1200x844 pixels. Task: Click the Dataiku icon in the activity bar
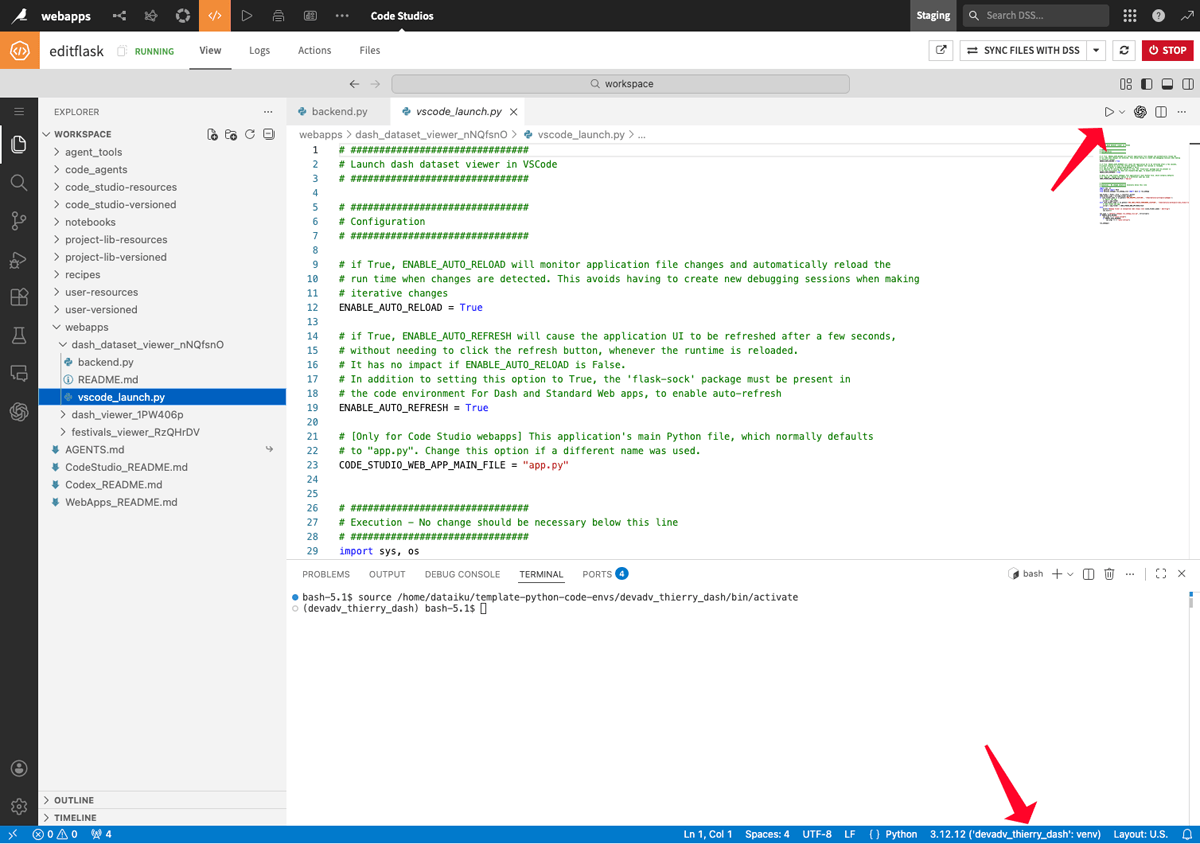18,411
